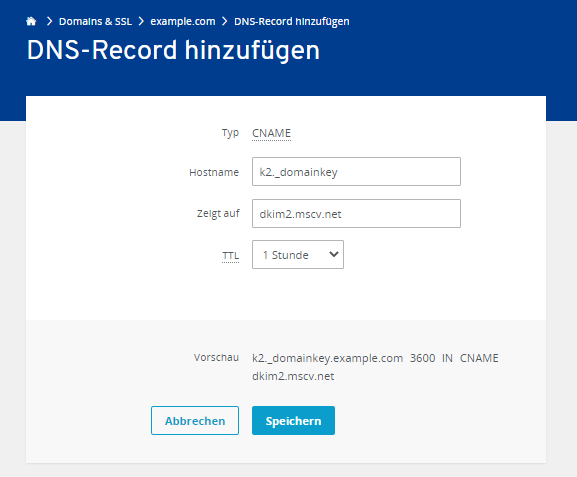The image size is (577, 477).
Task: Cancel with the Abbrechen button
Action: click(195, 420)
